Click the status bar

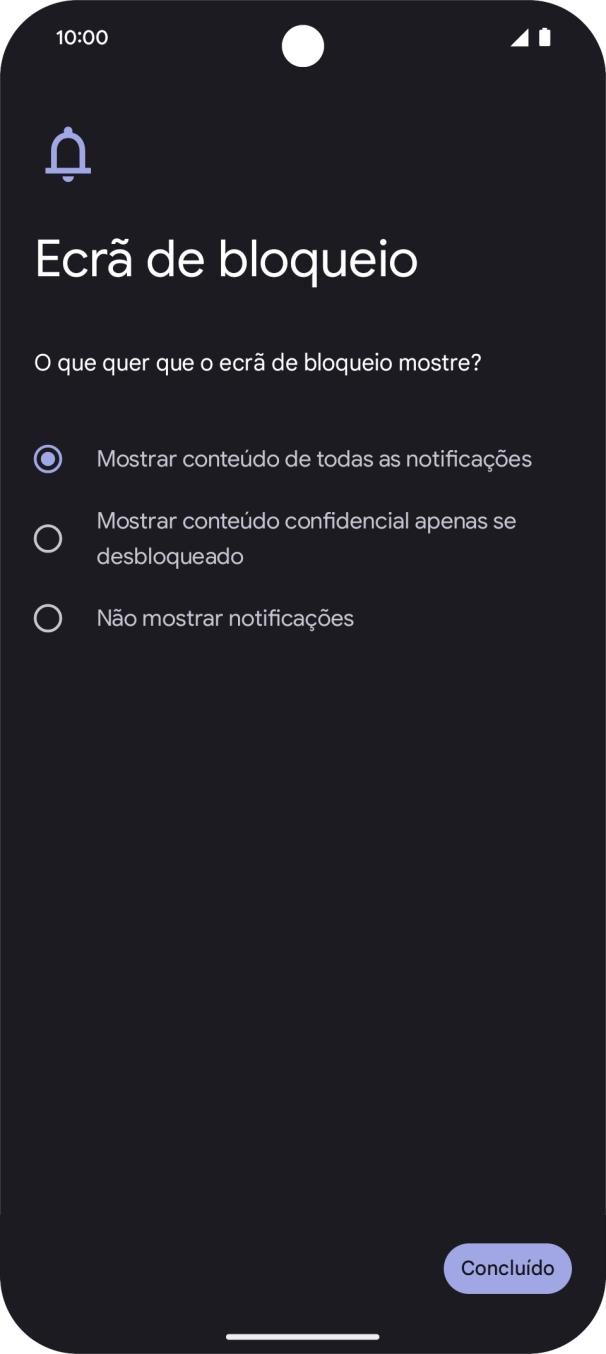(303, 37)
